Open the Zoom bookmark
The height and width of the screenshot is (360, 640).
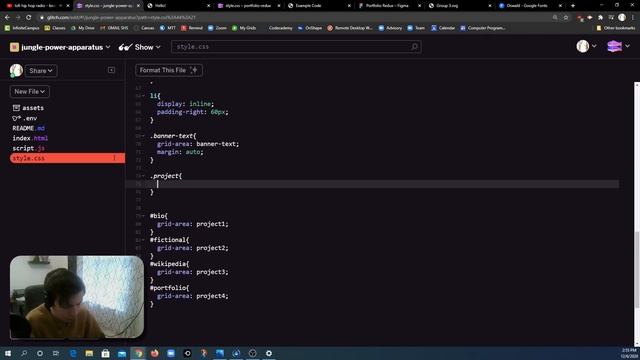coord(217,28)
